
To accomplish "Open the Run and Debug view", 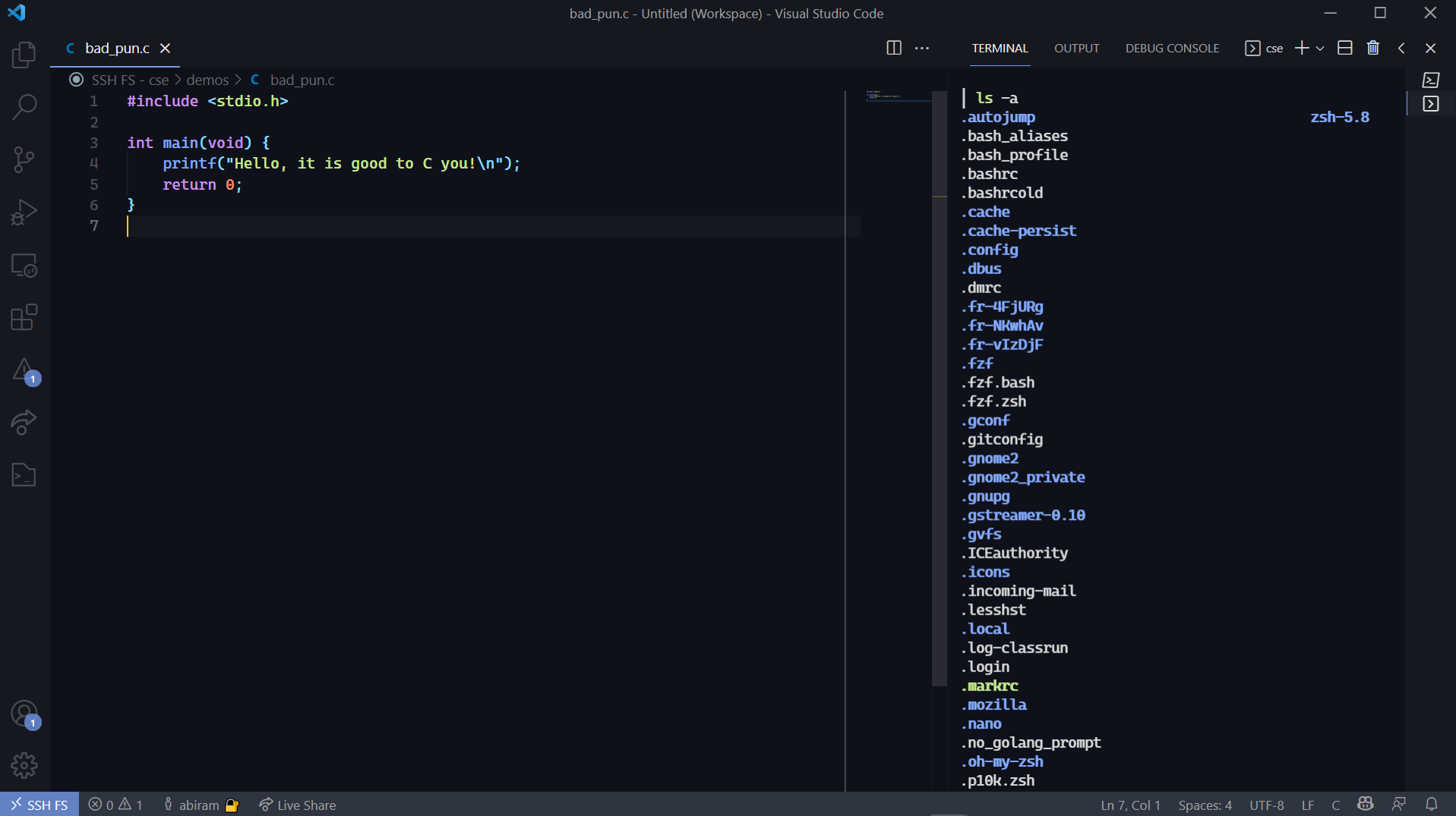I will tap(24, 213).
